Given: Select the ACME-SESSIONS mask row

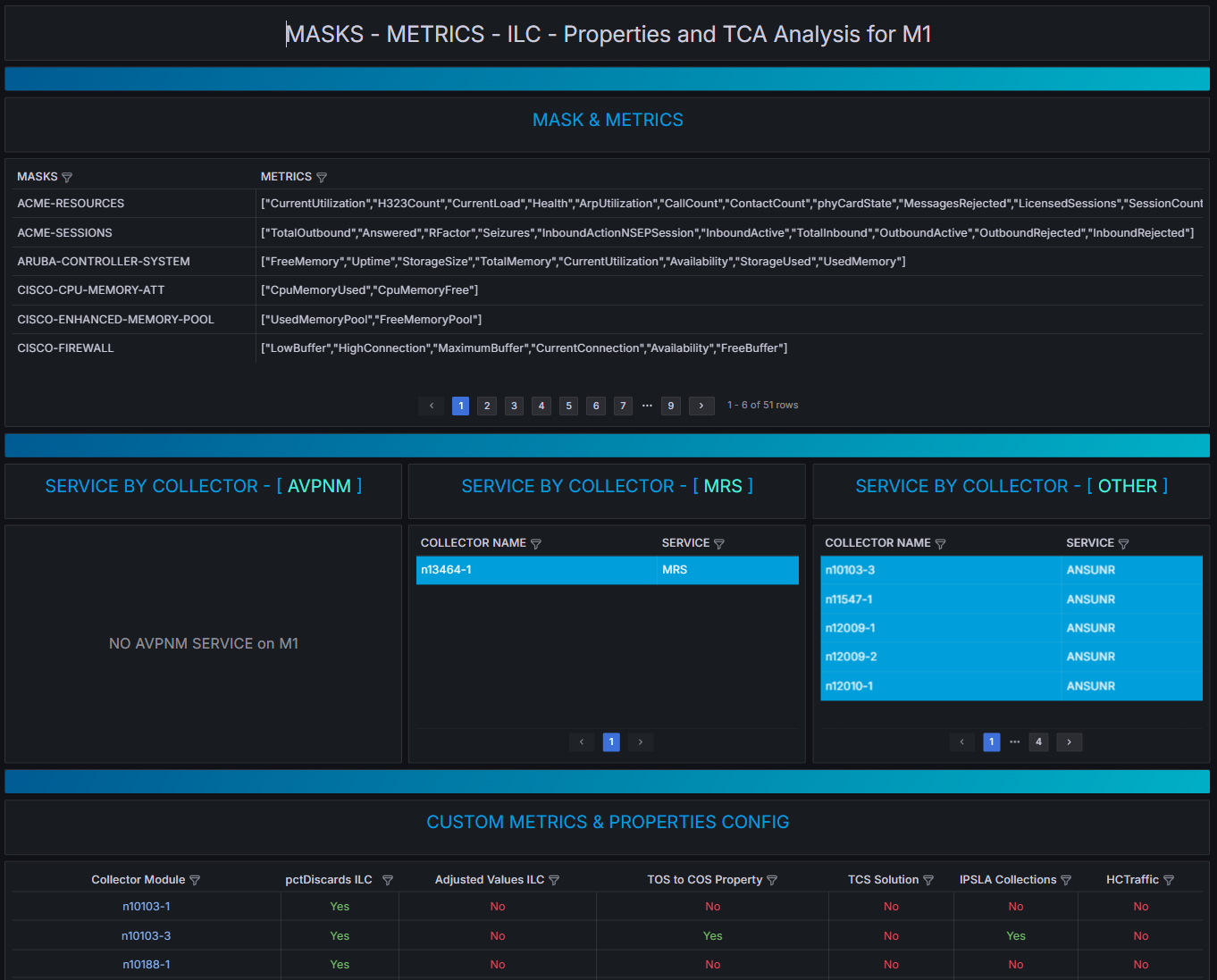Looking at the screenshot, I should [65, 233].
